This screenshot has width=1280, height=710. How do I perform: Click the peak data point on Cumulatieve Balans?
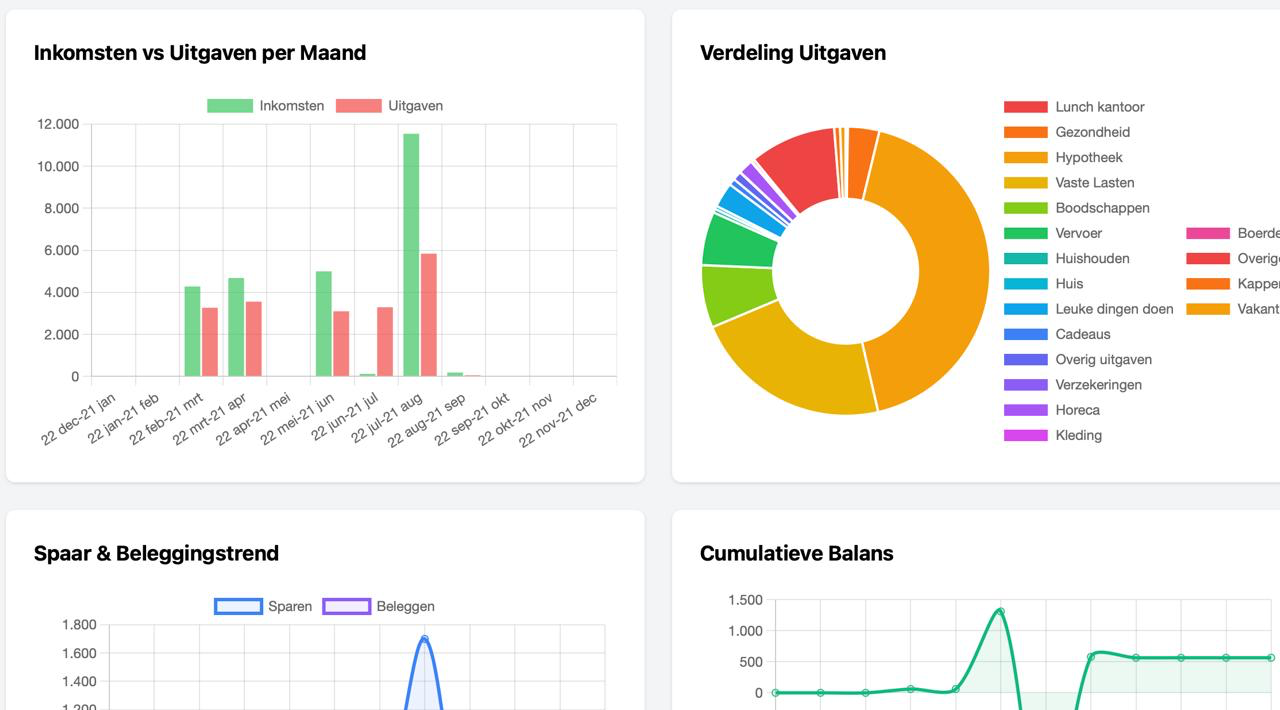(x=1001, y=611)
